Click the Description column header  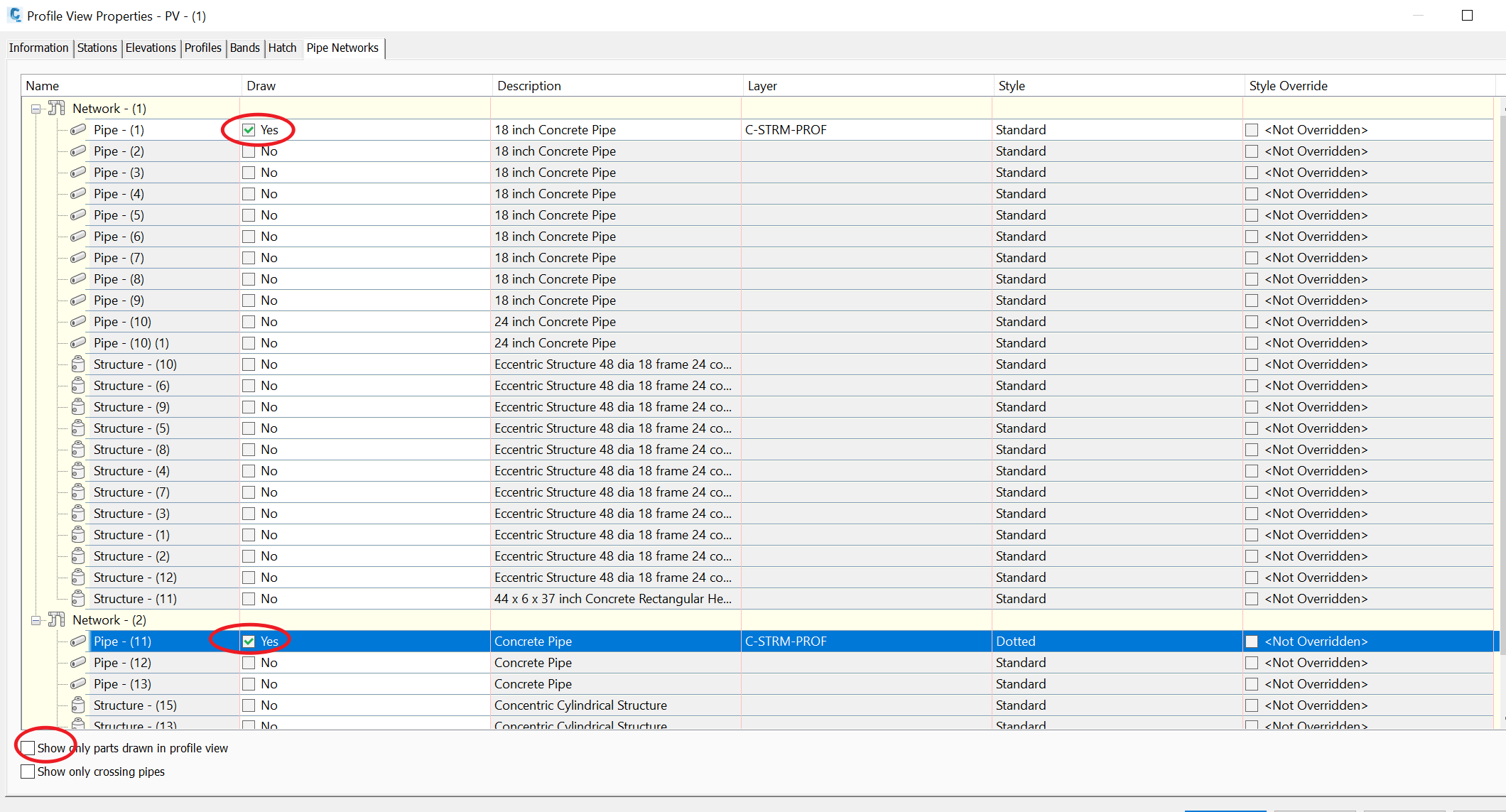[x=617, y=86]
